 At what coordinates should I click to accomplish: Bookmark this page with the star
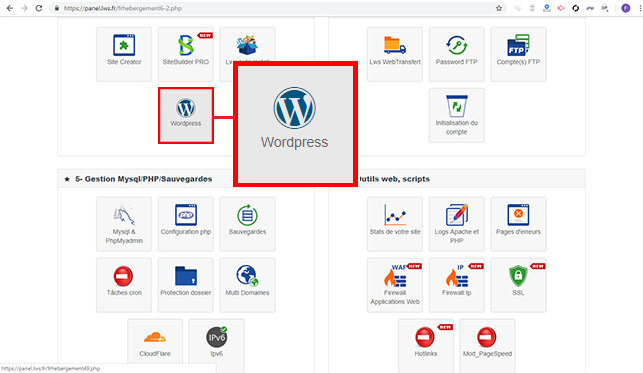(x=499, y=8)
